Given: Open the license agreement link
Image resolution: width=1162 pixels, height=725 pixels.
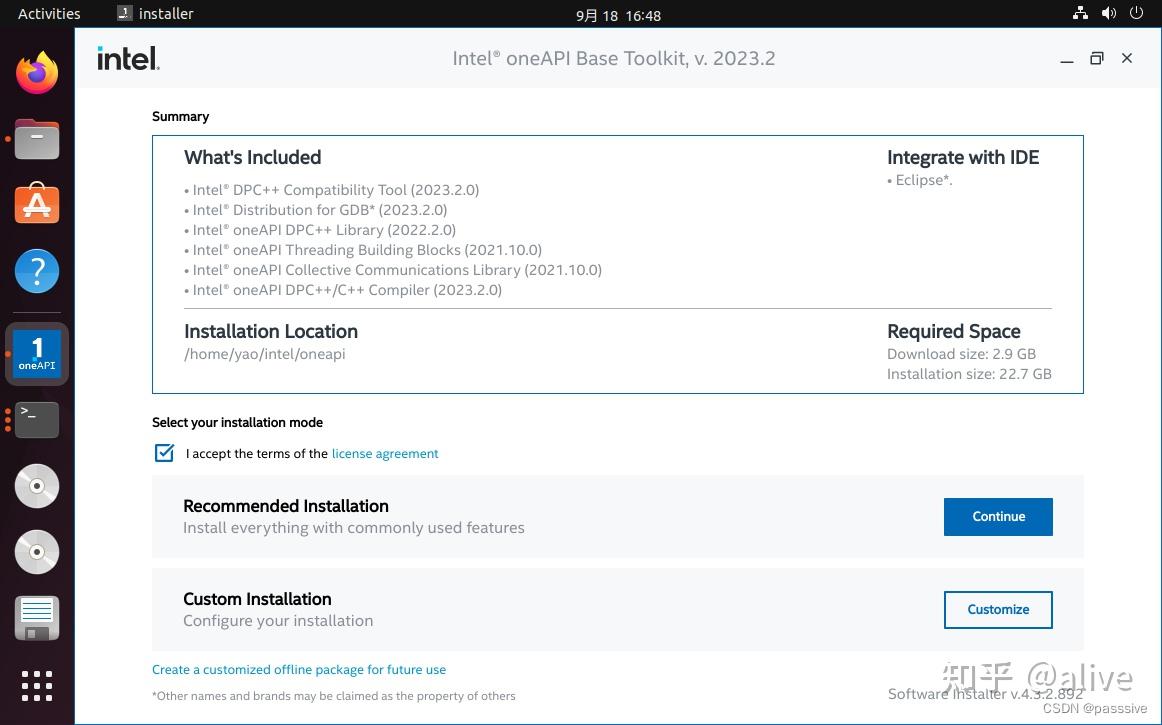Looking at the screenshot, I should 384,453.
